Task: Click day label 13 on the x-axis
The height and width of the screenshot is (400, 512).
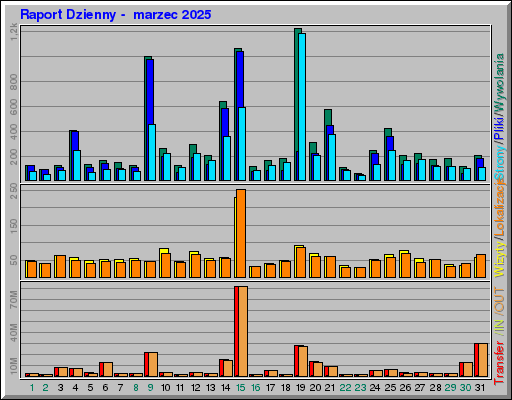Action: [x=211, y=388]
